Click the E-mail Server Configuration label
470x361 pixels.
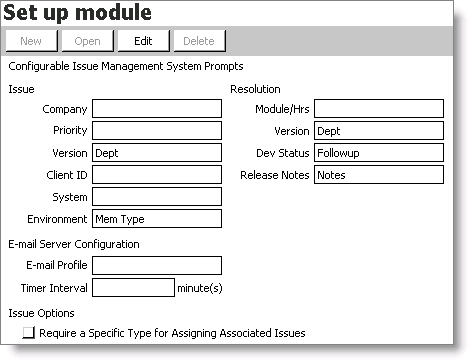[x=74, y=244]
